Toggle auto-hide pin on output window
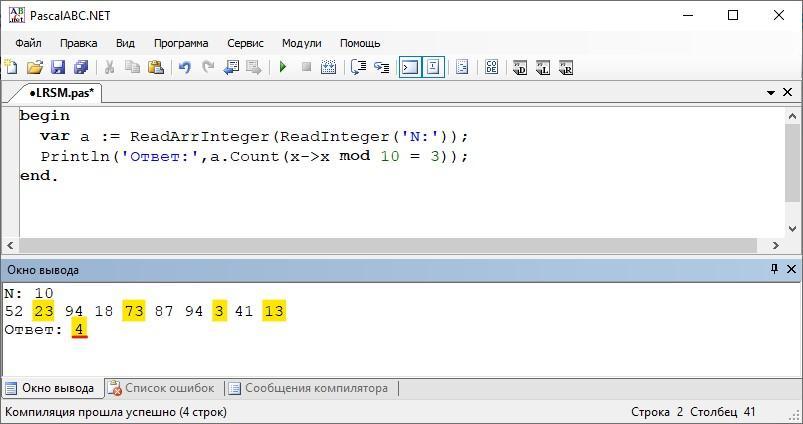 (x=773, y=270)
